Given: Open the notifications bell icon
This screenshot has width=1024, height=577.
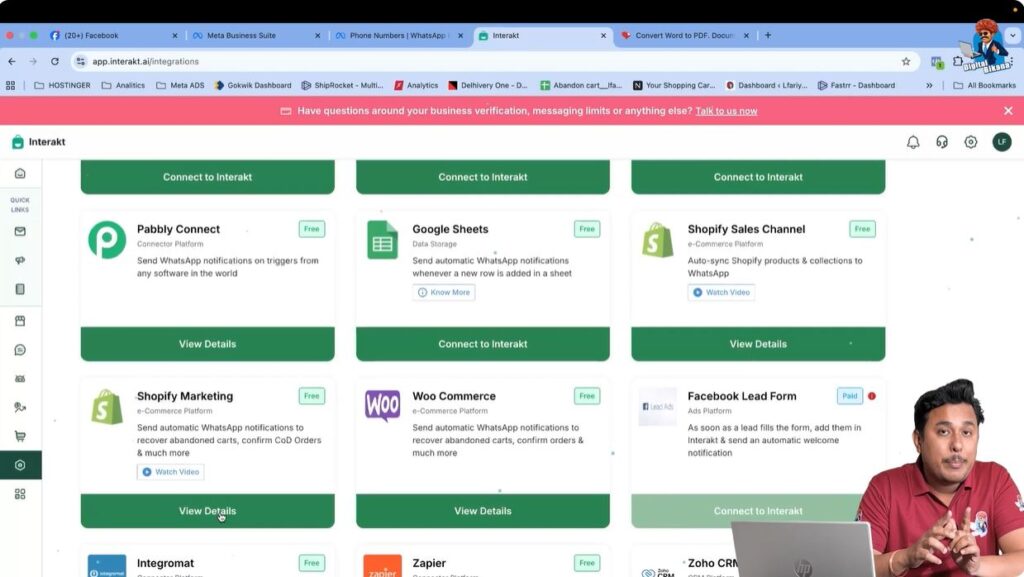Looking at the screenshot, I should tap(913, 142).
